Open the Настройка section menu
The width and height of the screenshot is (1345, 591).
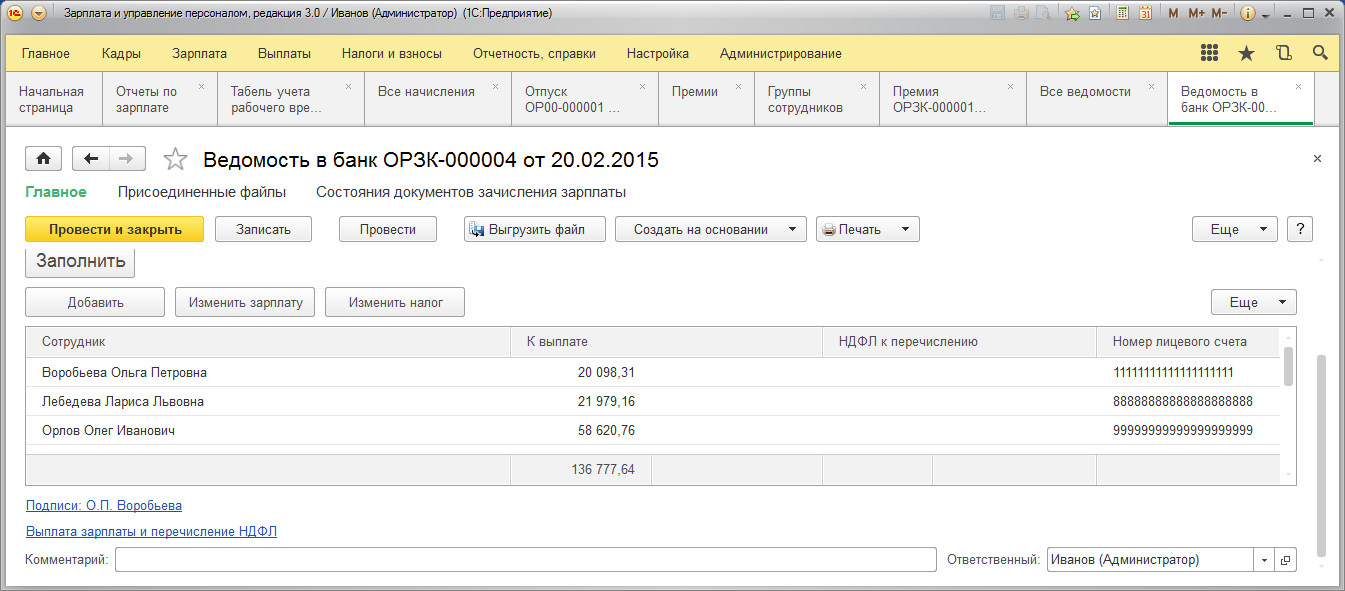coord(658,54)
